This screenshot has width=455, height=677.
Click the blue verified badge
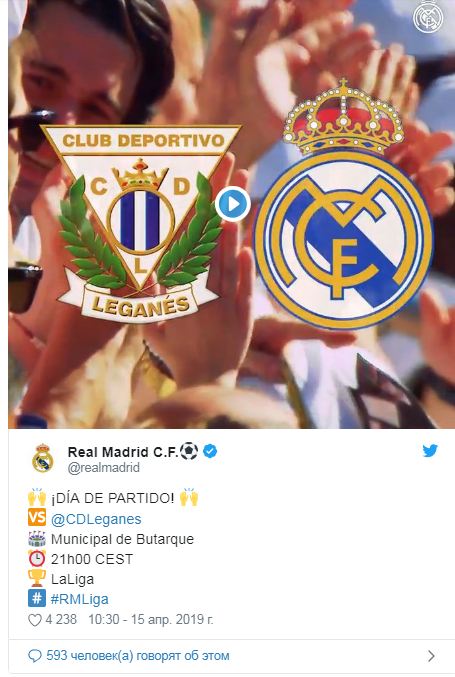(210, 452)
